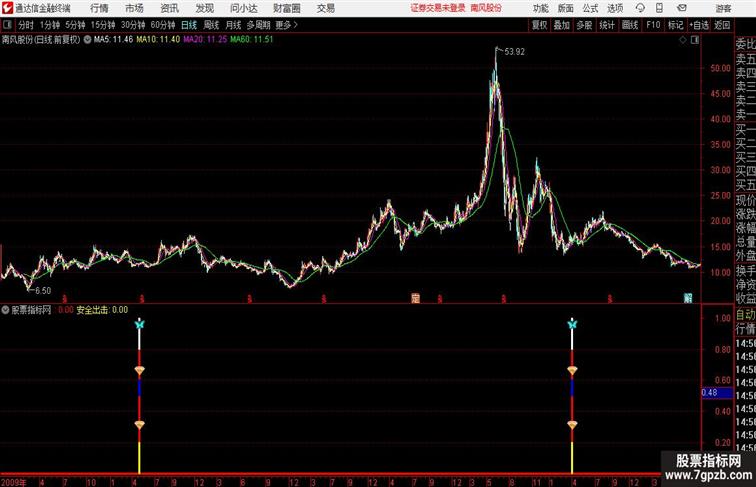
Task: Click the mobile phone icon in title bar
Action: coord(659,8)
